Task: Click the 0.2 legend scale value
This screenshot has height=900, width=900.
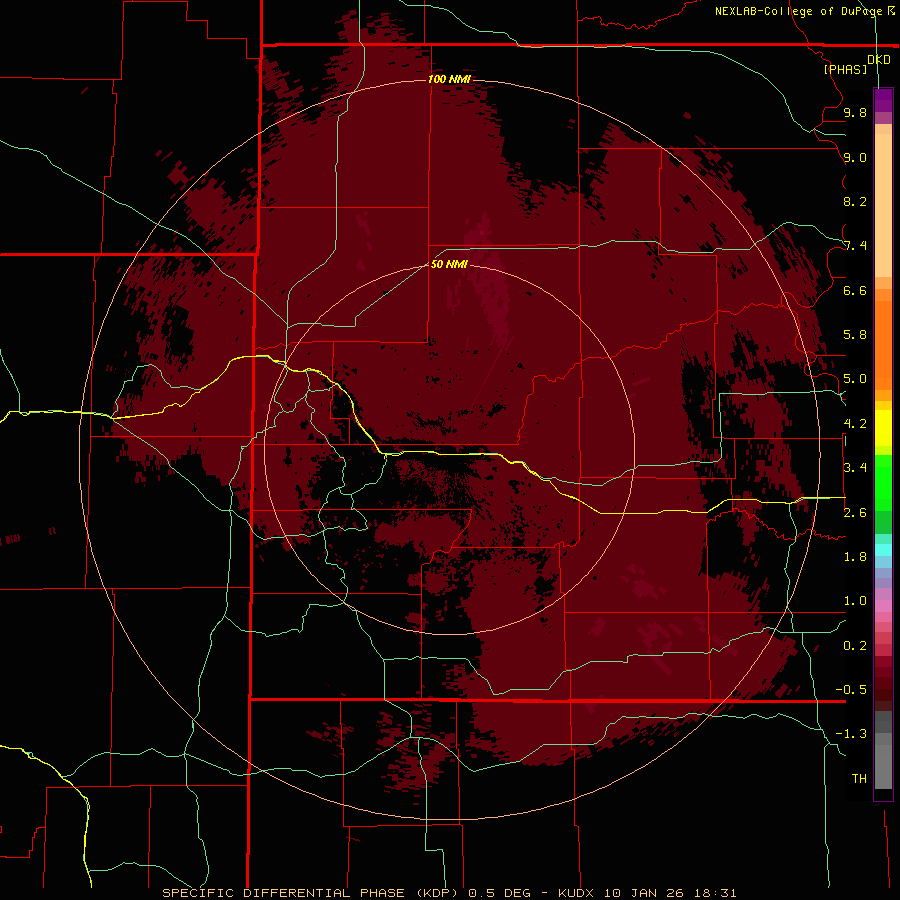Action: point(855,646)
